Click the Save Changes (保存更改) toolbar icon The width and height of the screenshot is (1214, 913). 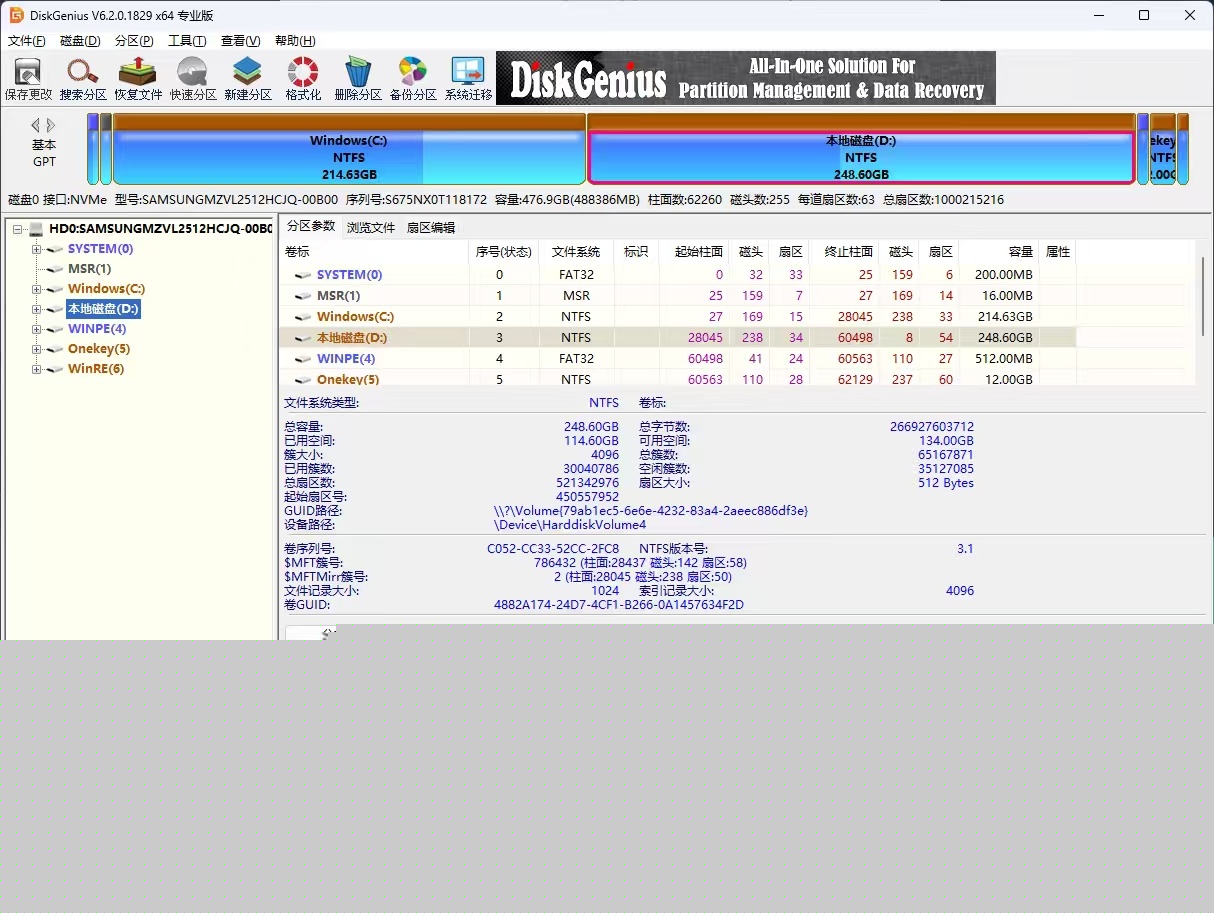(x=28, y=79)
